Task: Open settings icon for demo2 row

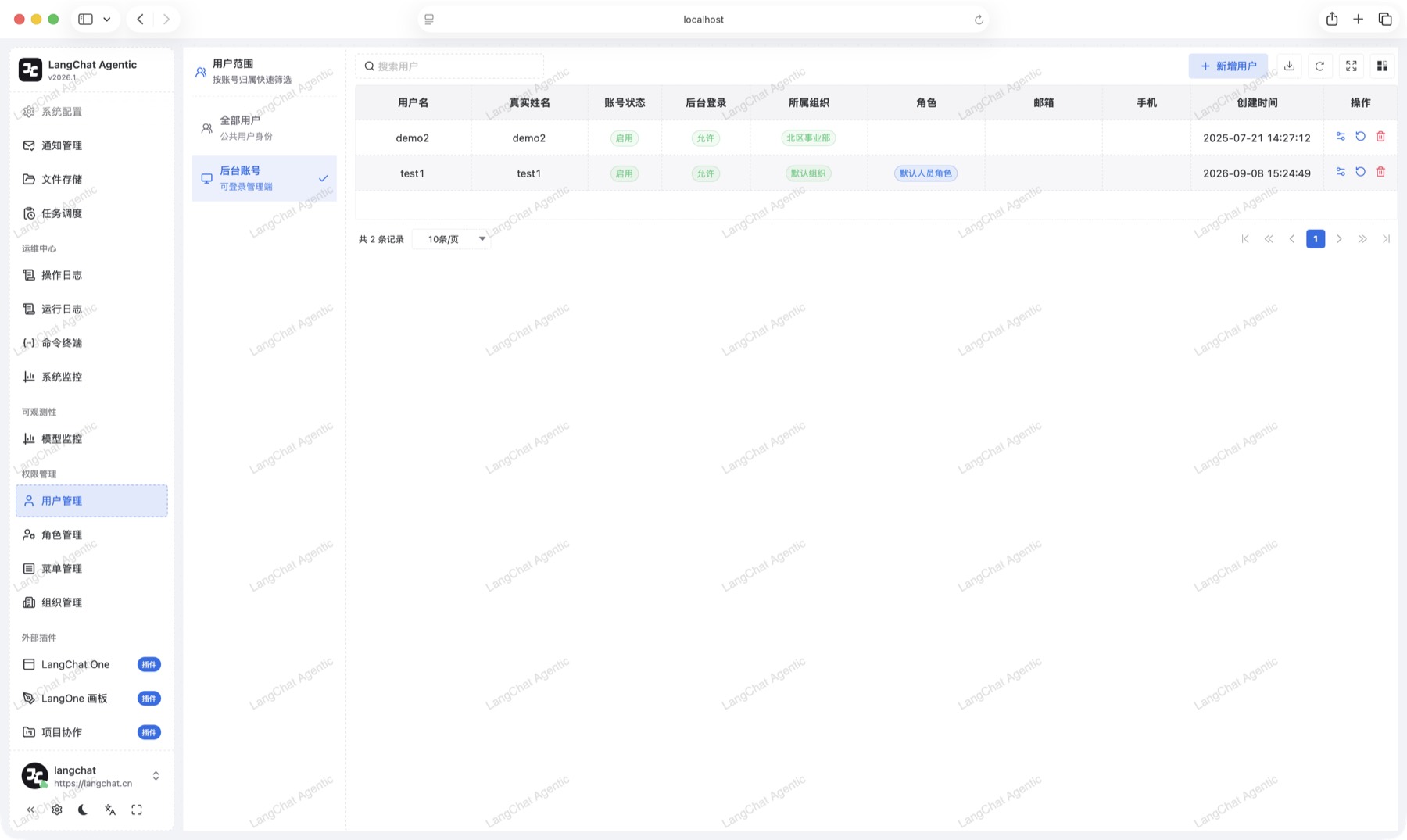Action: [1341, 137]
